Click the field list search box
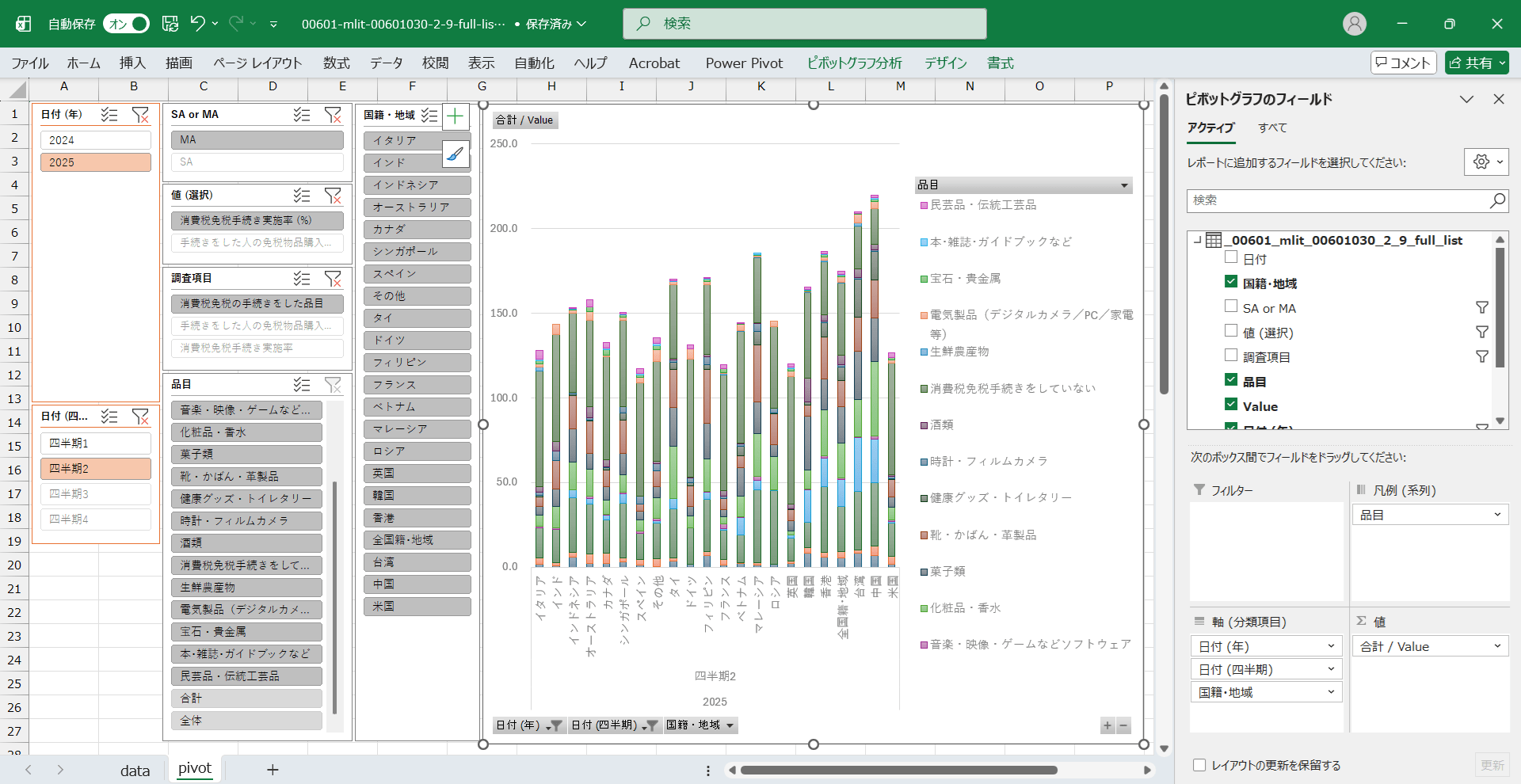1521x784 pixels. [1339, 200]
